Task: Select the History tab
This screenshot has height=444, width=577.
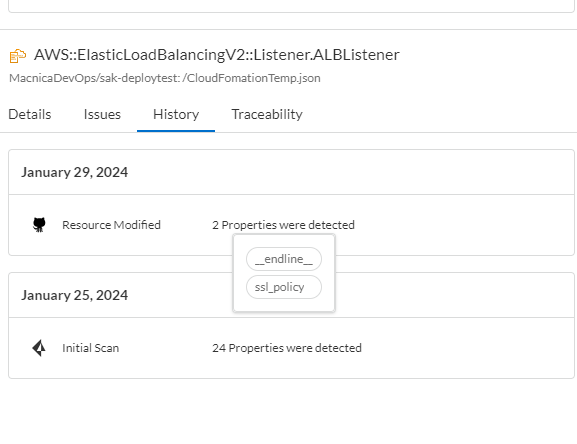Action: coord(176,114)
